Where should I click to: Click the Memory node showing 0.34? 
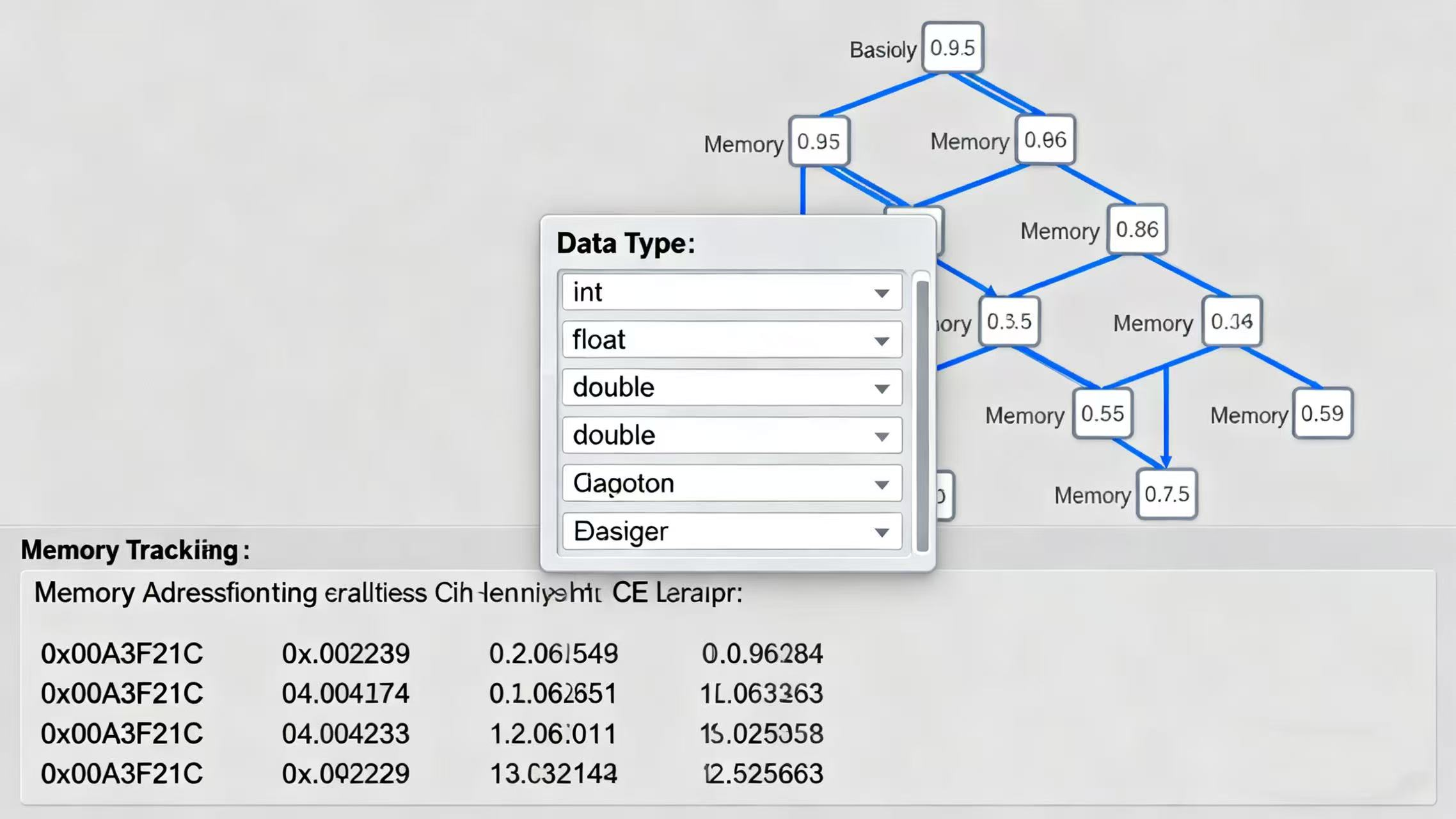1231,321
